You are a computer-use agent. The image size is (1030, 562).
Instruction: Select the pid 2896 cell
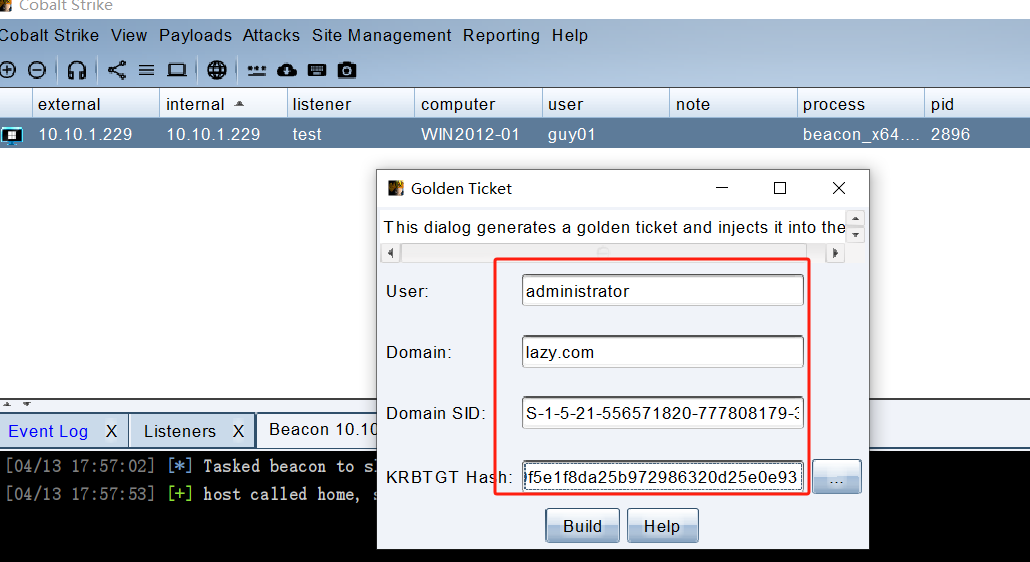977,134
